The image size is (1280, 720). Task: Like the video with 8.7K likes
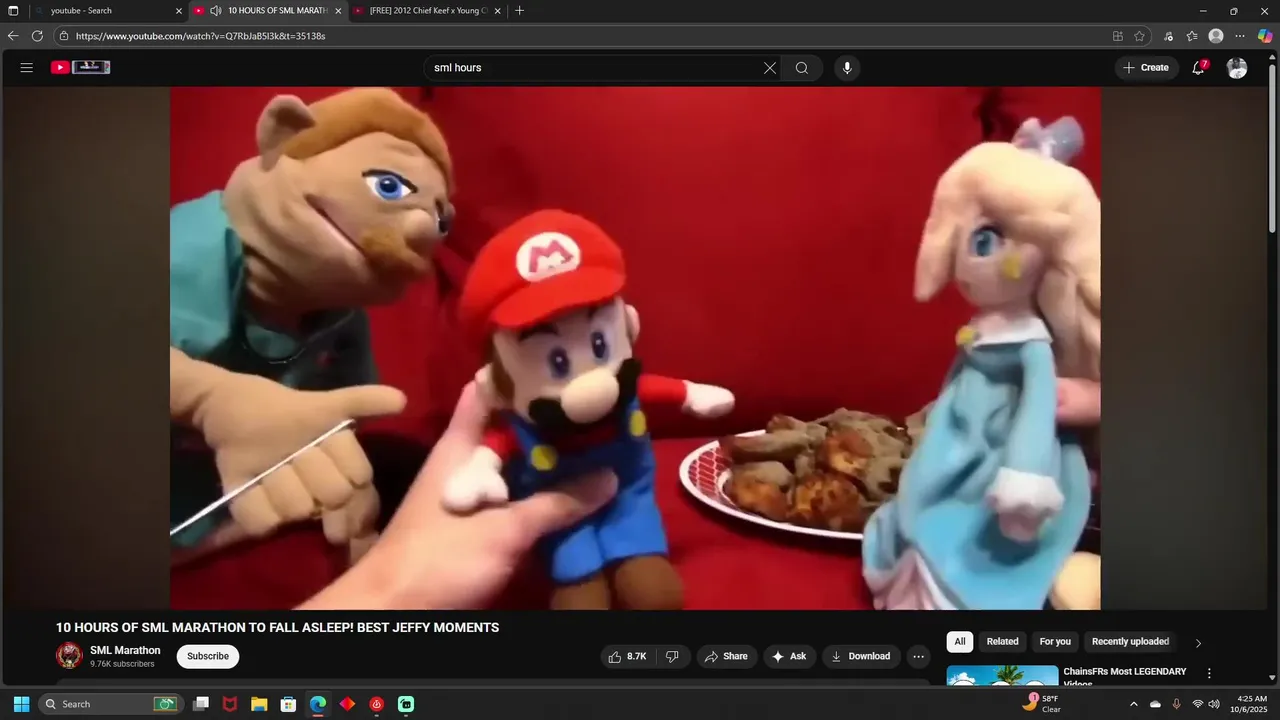[x=628, y=656]
